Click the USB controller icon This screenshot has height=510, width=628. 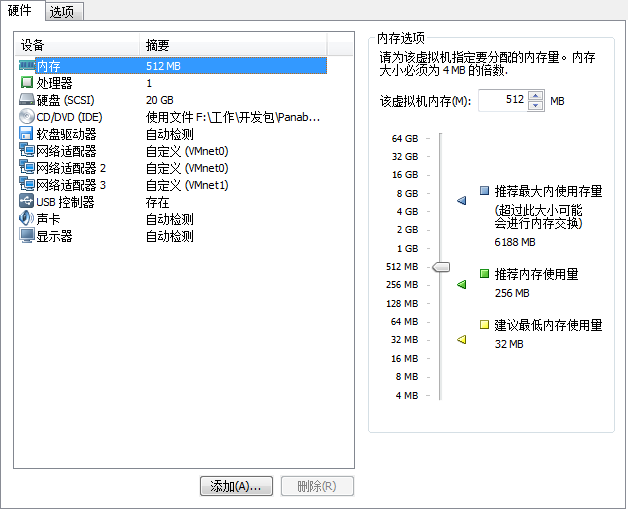tap(26, 201)
